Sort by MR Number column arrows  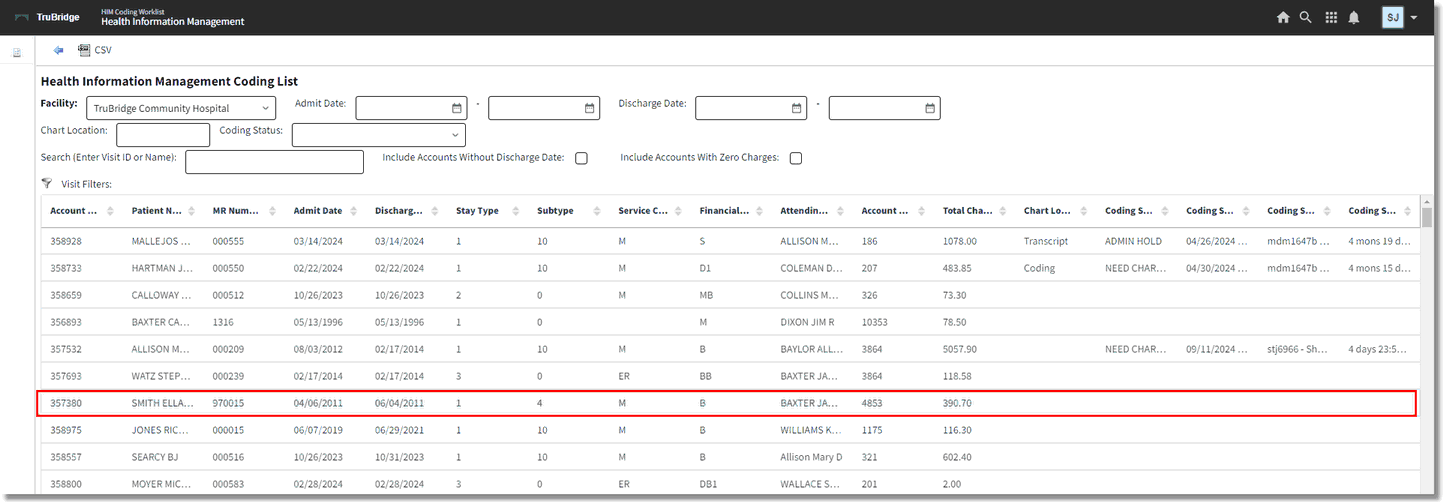(x=272, y=211)
